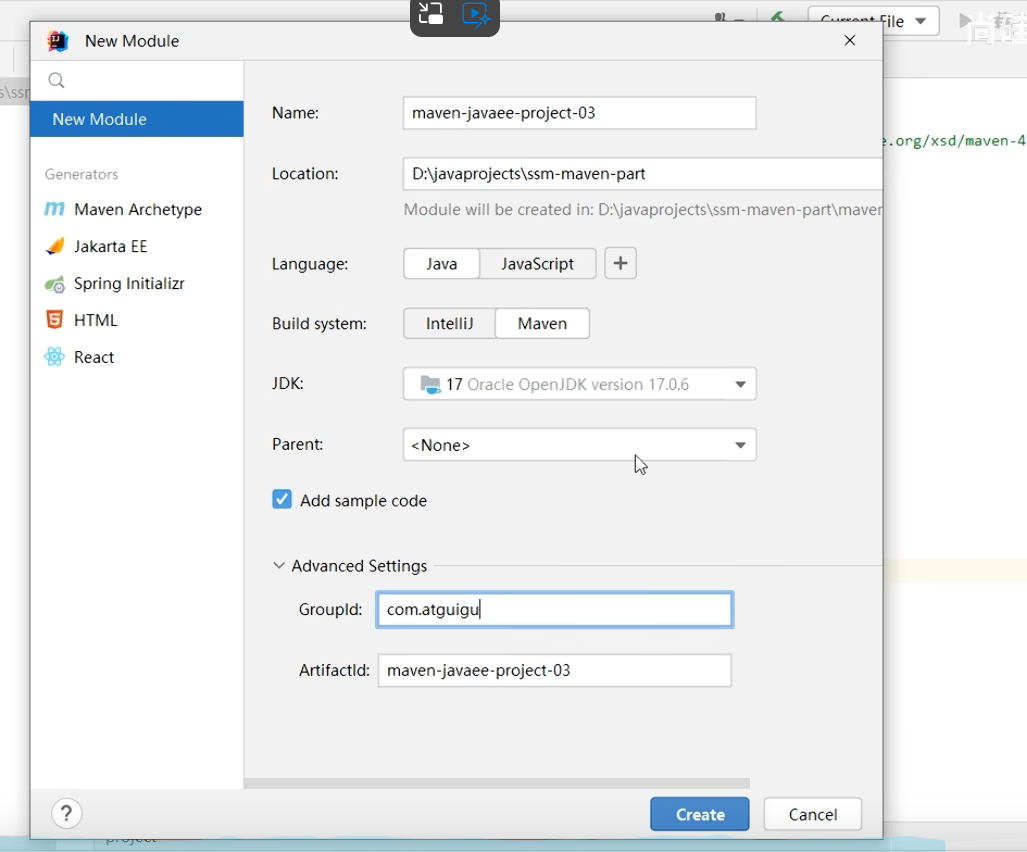The height and width of the screenshot is (852, 1027).
Task: Collapse the Advanced Settings section
Action: click(279, 565)
